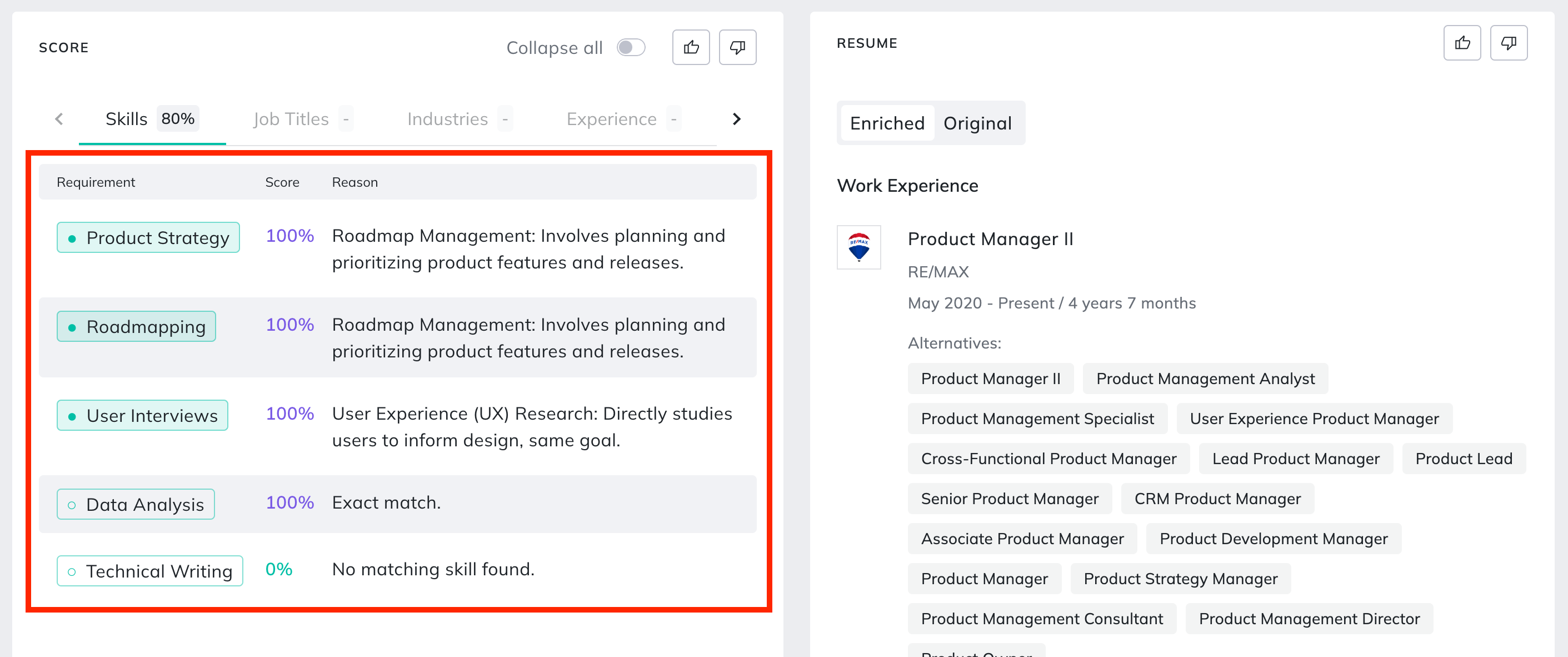1568x657 pixels.
Task: Click thumbs down in Resume panel
Action: pyautogui.click(x=1509, y=43)
